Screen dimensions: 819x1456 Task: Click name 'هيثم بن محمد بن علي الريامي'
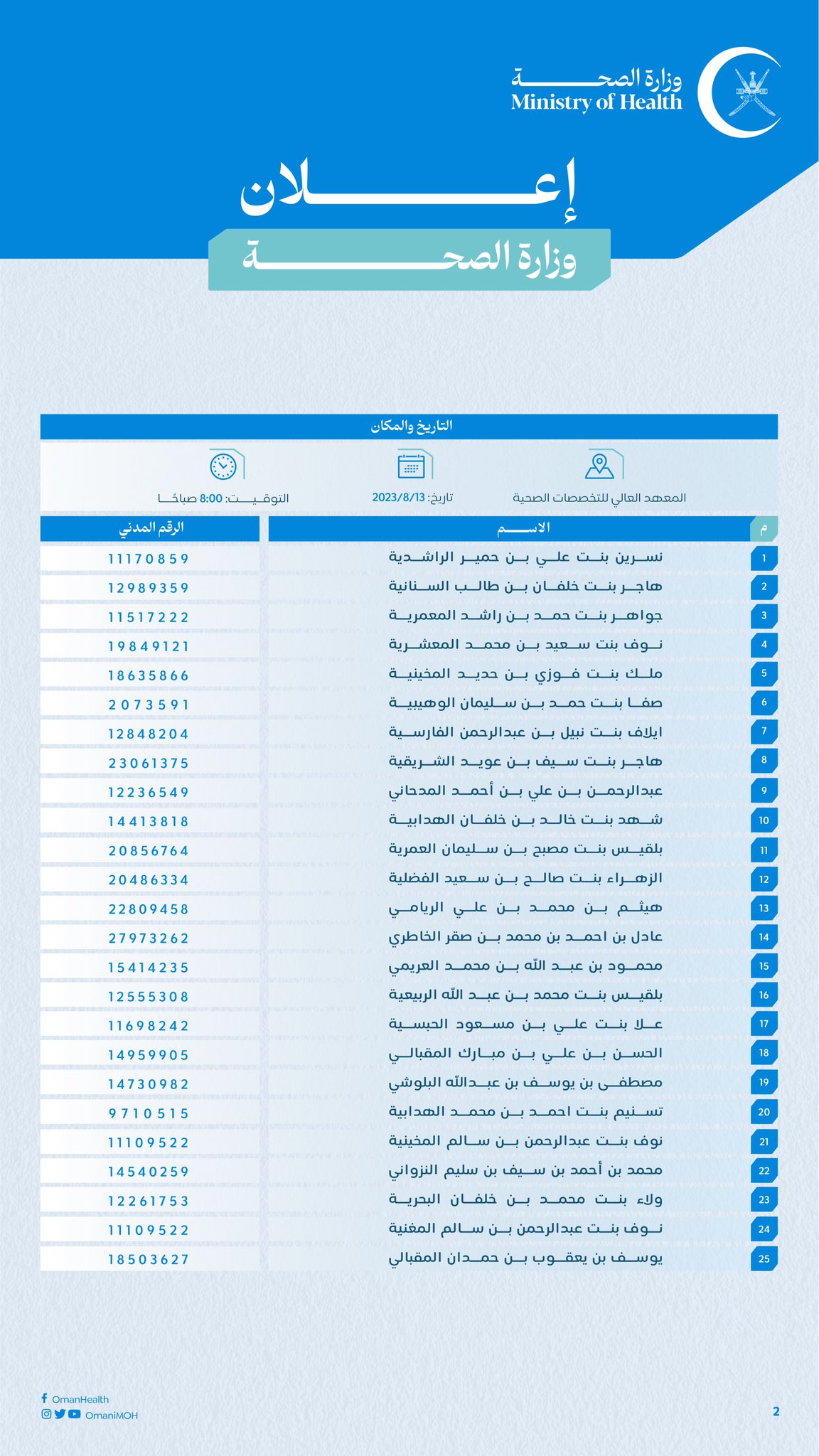(x=525, y=908)
